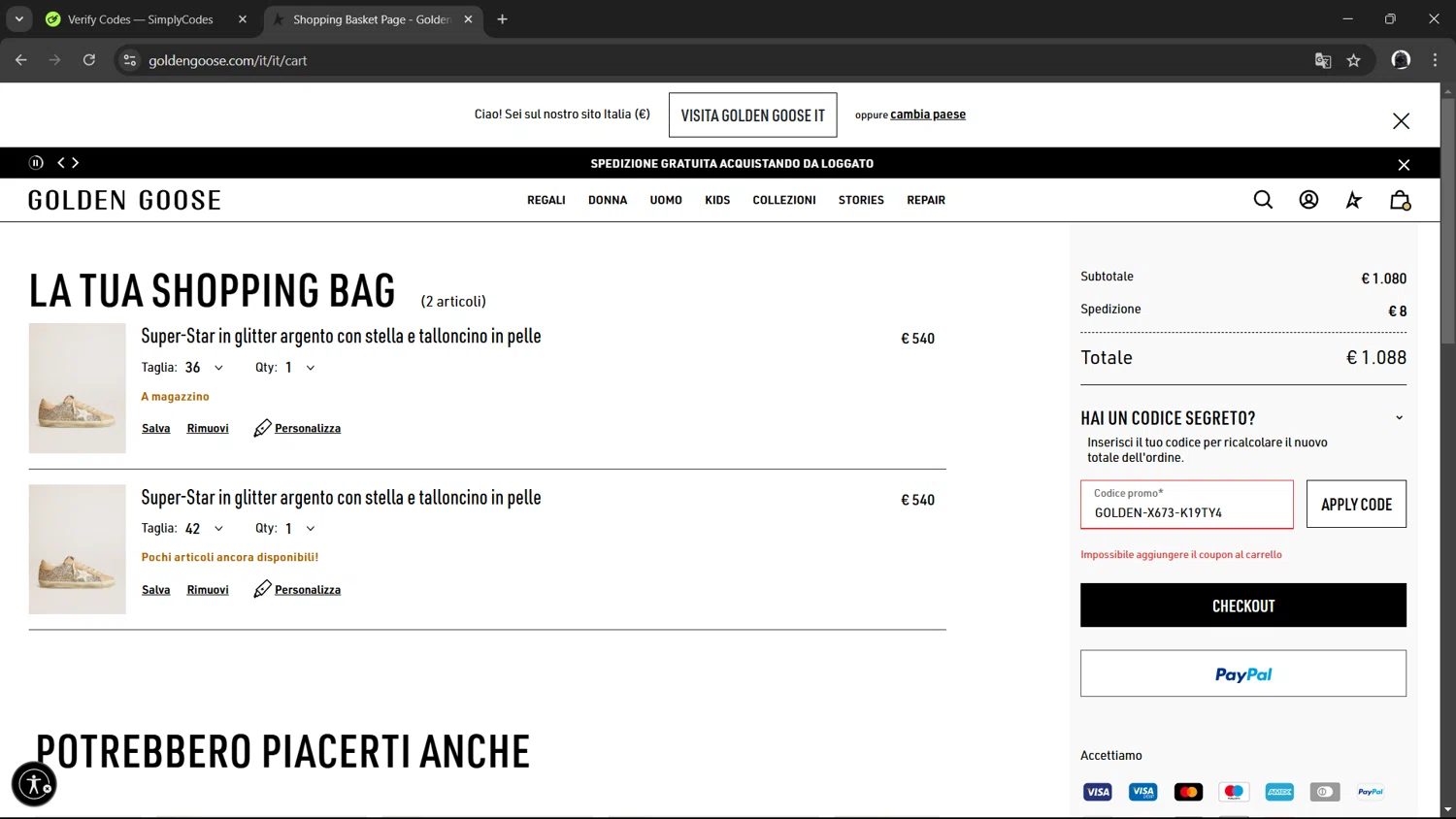
Task: Click the browser translate page icon
Action: click(1323, 60)
